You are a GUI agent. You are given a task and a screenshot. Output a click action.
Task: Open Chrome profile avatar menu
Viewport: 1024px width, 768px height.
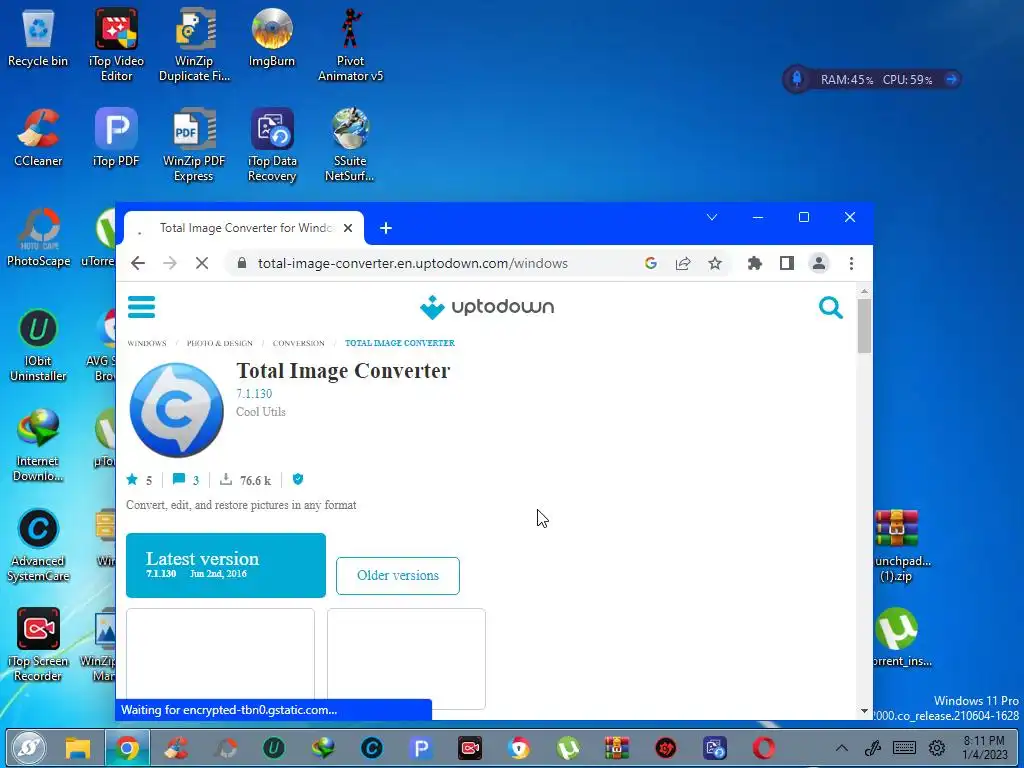(818, 263)
